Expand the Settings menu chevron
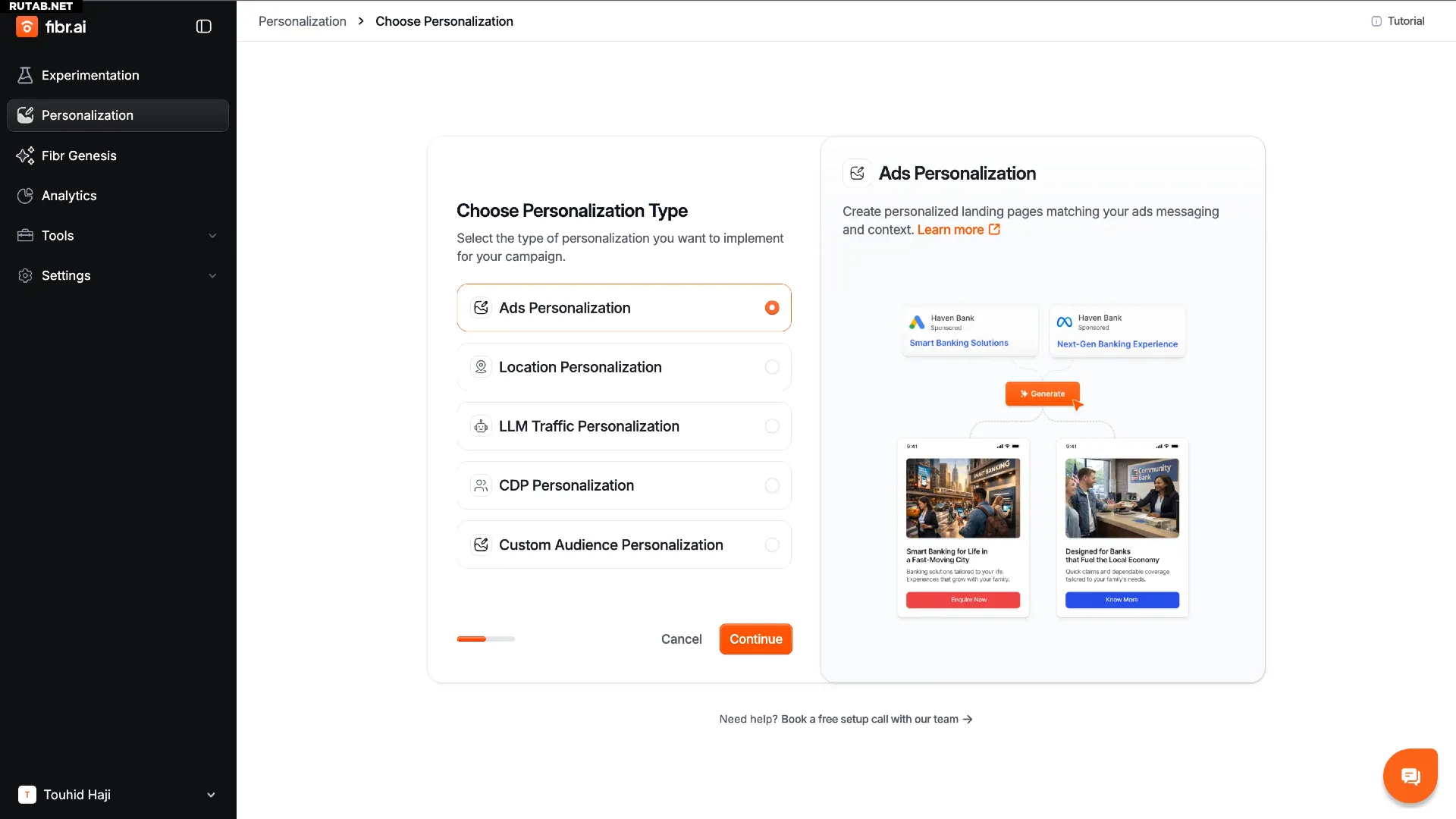This screenshot has width=1456, height=819. [212, 276]
